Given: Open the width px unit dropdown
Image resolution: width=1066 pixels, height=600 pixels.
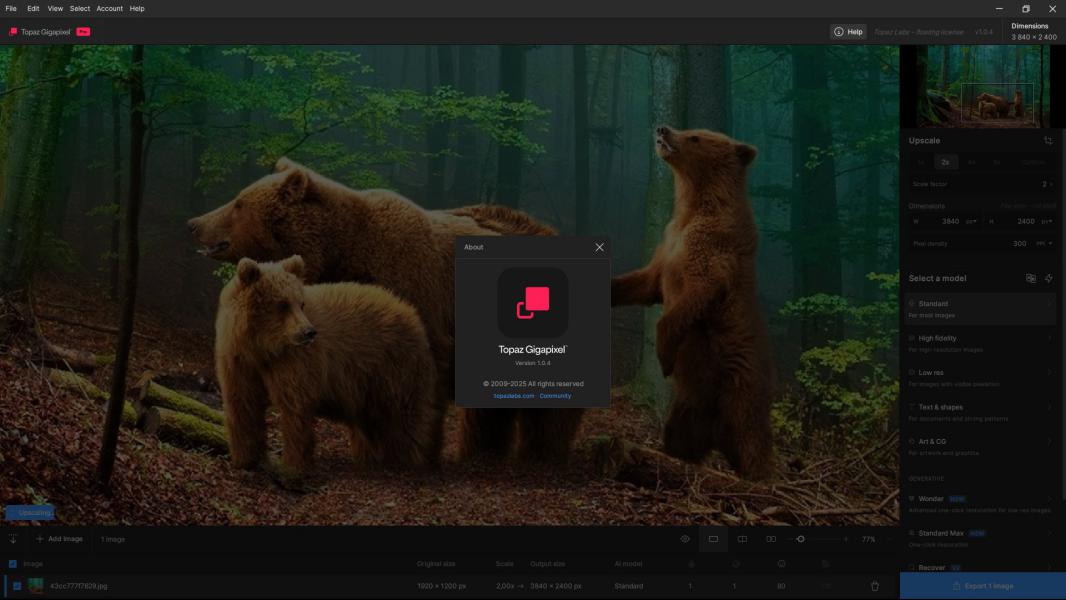Looking at the screenshot, I should tap(971, 221).
